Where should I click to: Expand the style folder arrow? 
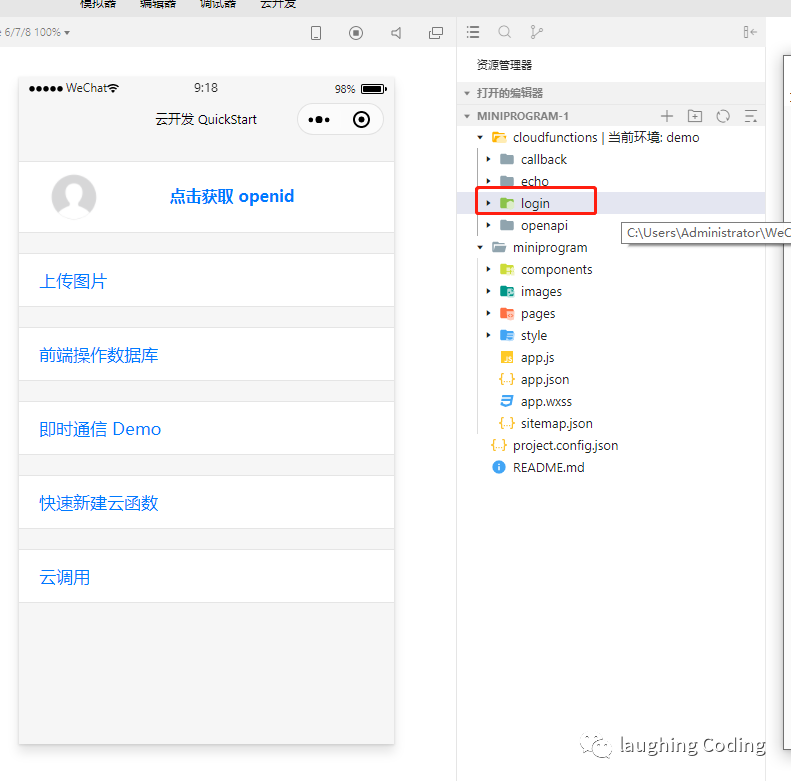(488, 335)
